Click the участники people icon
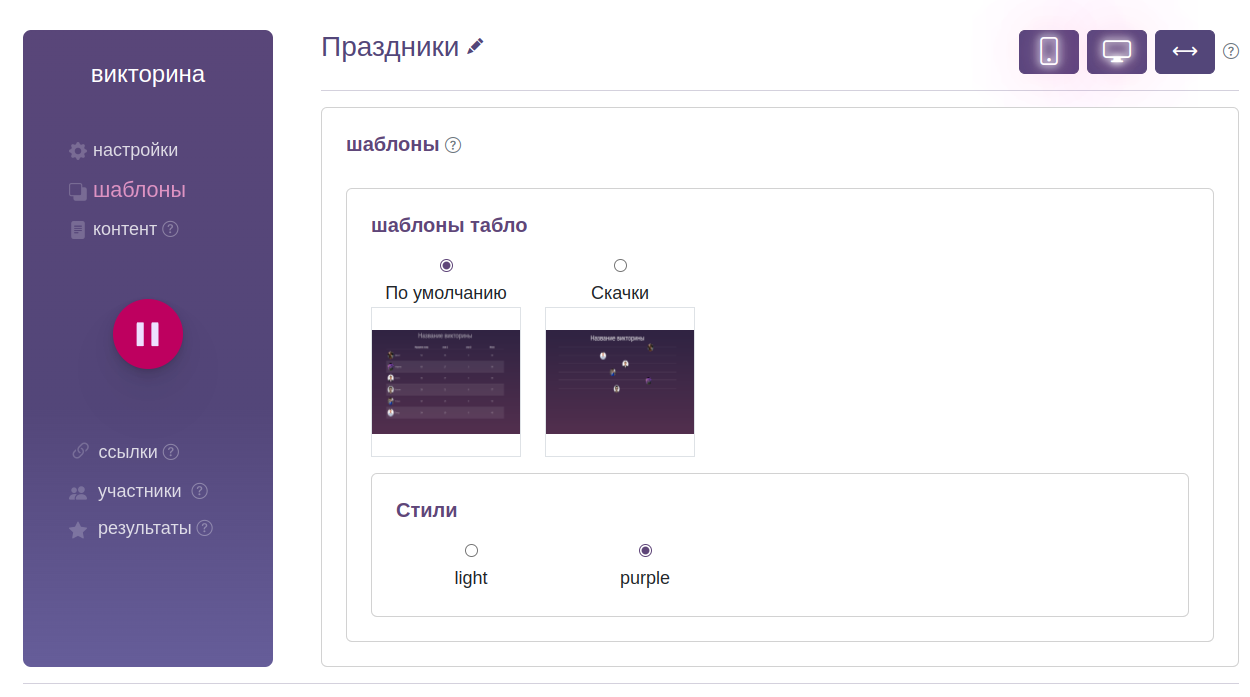Screen dimensions: 1250x697 pyautogui.click(x=78, y=492)
